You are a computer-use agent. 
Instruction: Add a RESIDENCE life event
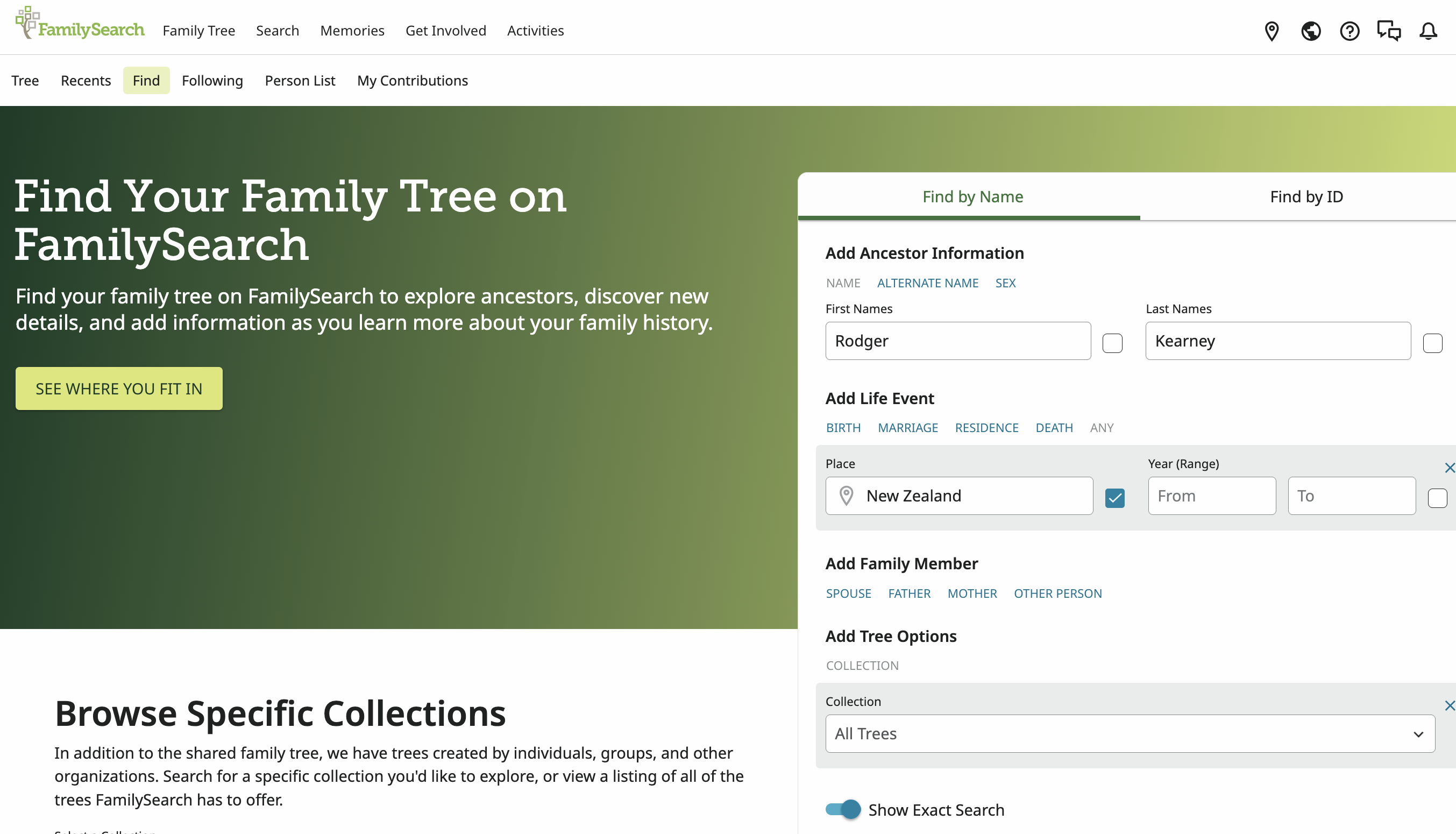[986, 428]
